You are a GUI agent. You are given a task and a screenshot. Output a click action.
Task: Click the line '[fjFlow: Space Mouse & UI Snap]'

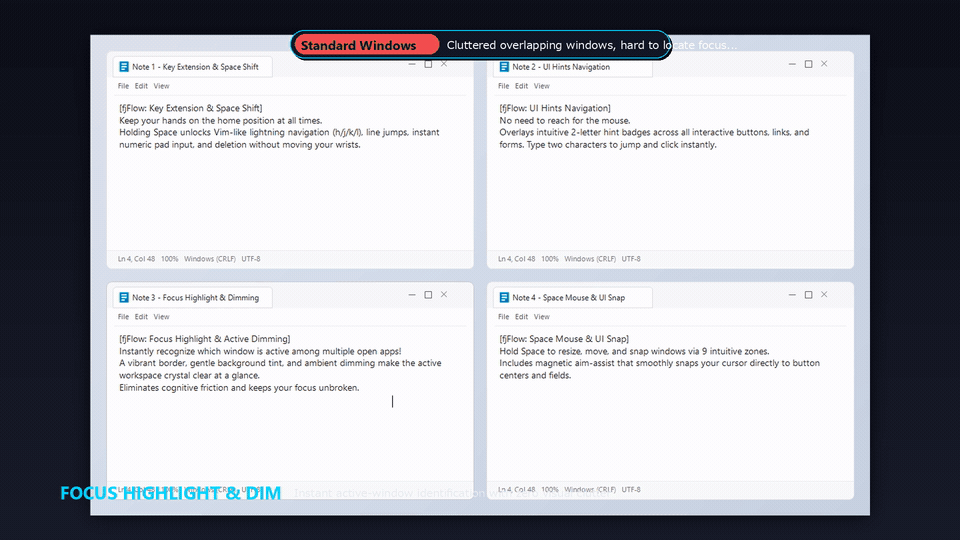tap(564, 339)
